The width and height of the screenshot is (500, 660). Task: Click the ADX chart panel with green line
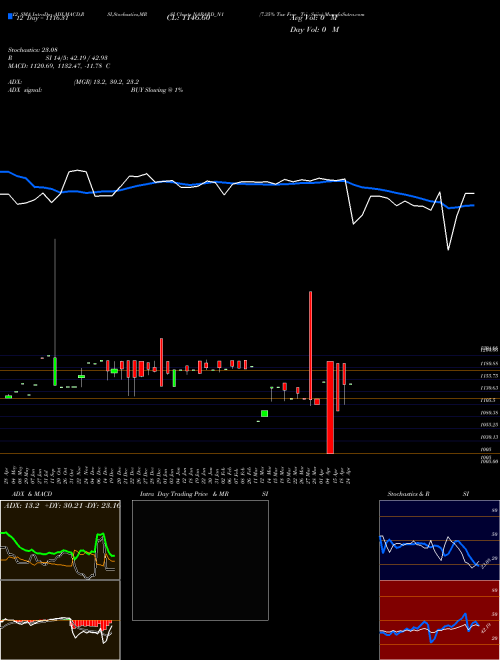[x=60, y=540]
